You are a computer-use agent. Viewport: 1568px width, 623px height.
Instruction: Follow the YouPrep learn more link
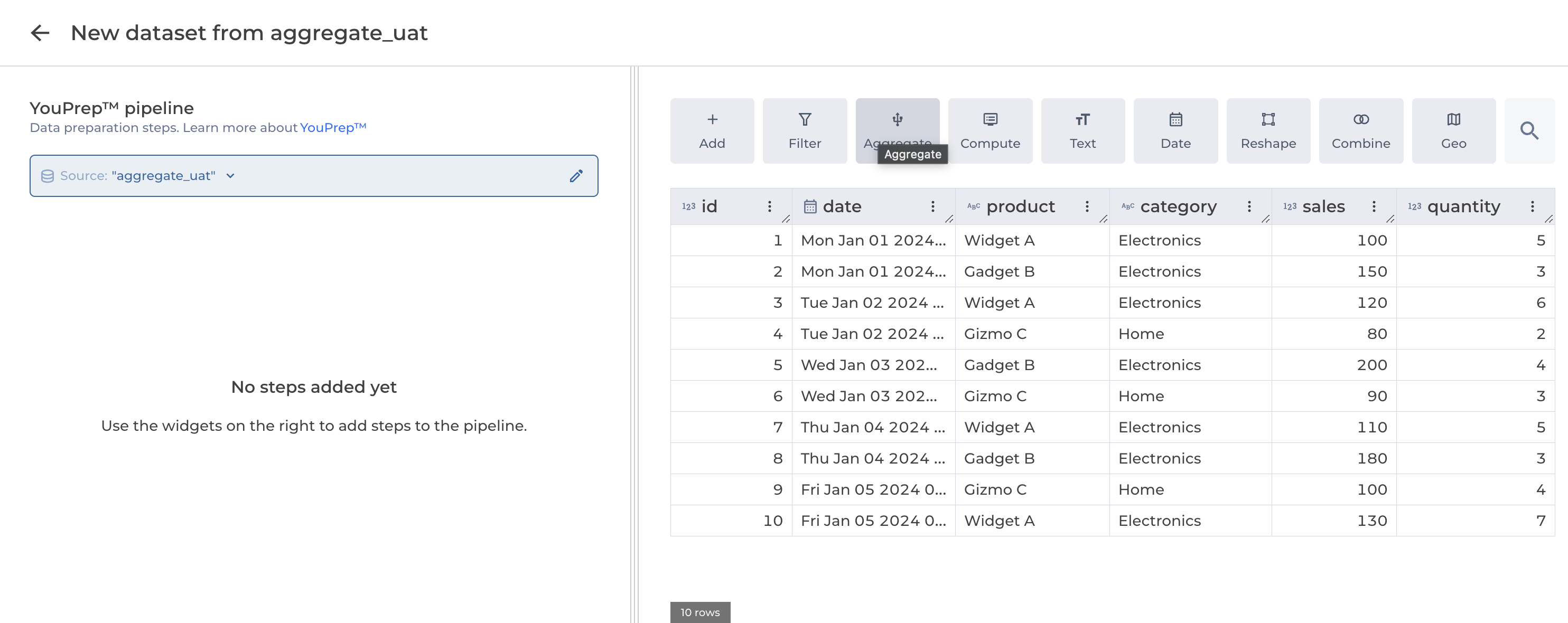pyautogui.click(x=332, y=128)
